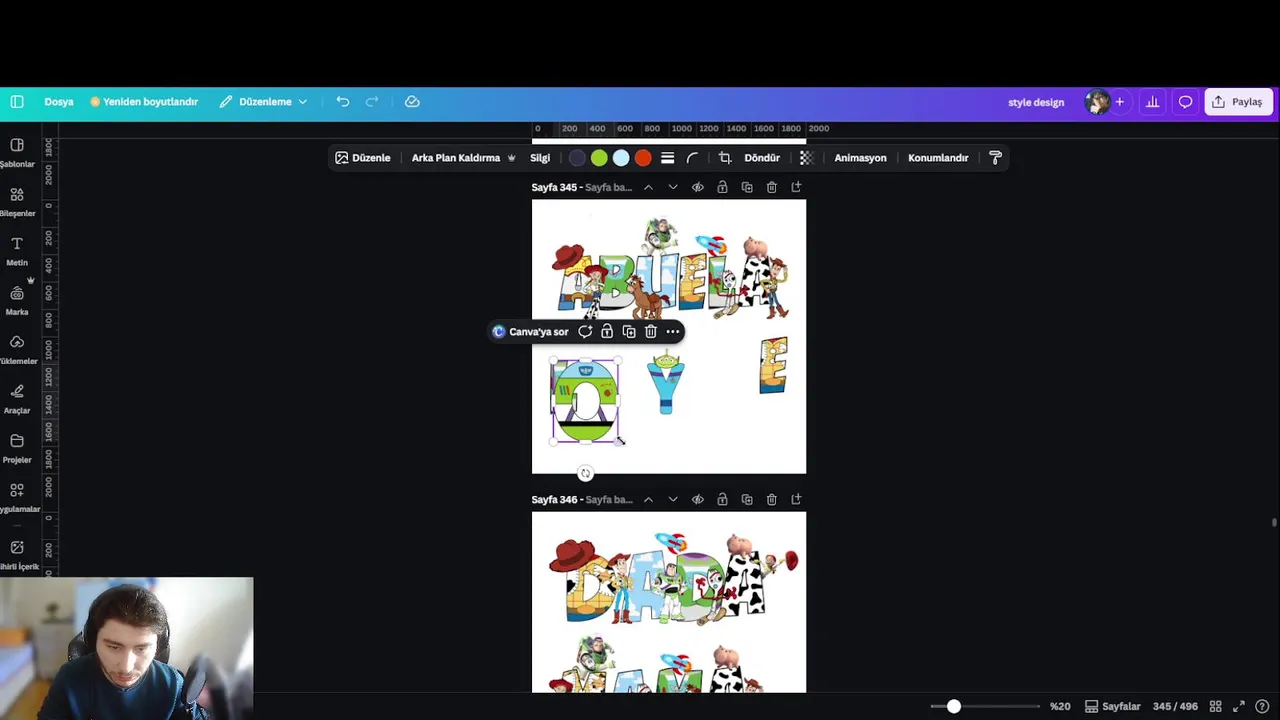1280x720 pixels.
Task: Move Sayfa 346 down with chevron
Action: coord(673,499)
